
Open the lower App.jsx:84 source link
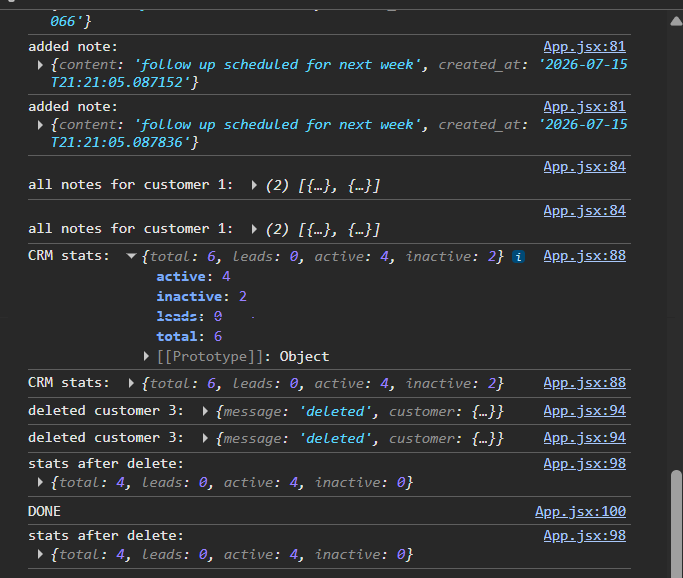[x=585, y=211]
